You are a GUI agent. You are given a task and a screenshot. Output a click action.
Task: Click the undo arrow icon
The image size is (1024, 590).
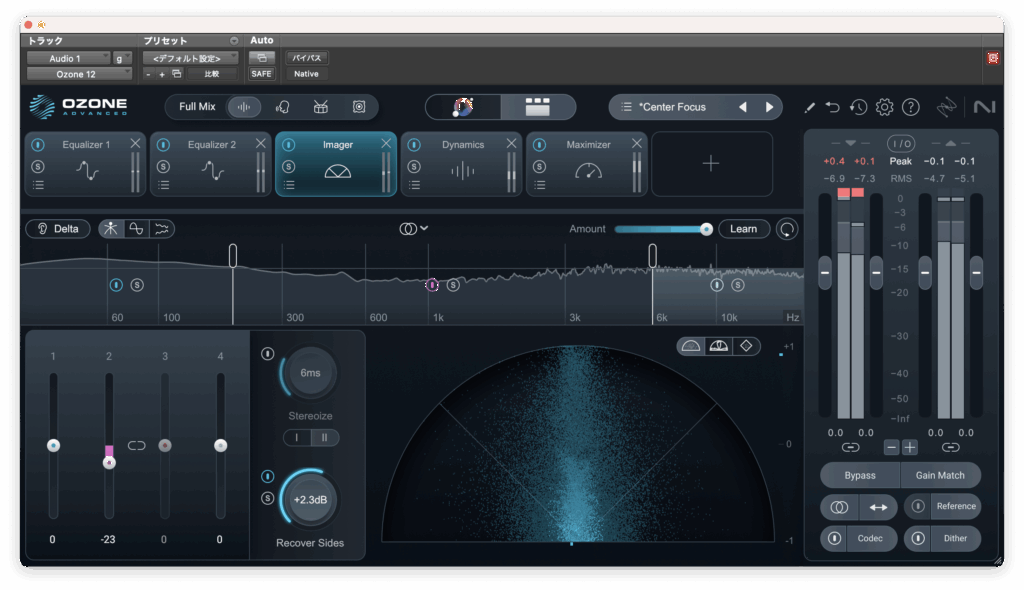(832, 107)
